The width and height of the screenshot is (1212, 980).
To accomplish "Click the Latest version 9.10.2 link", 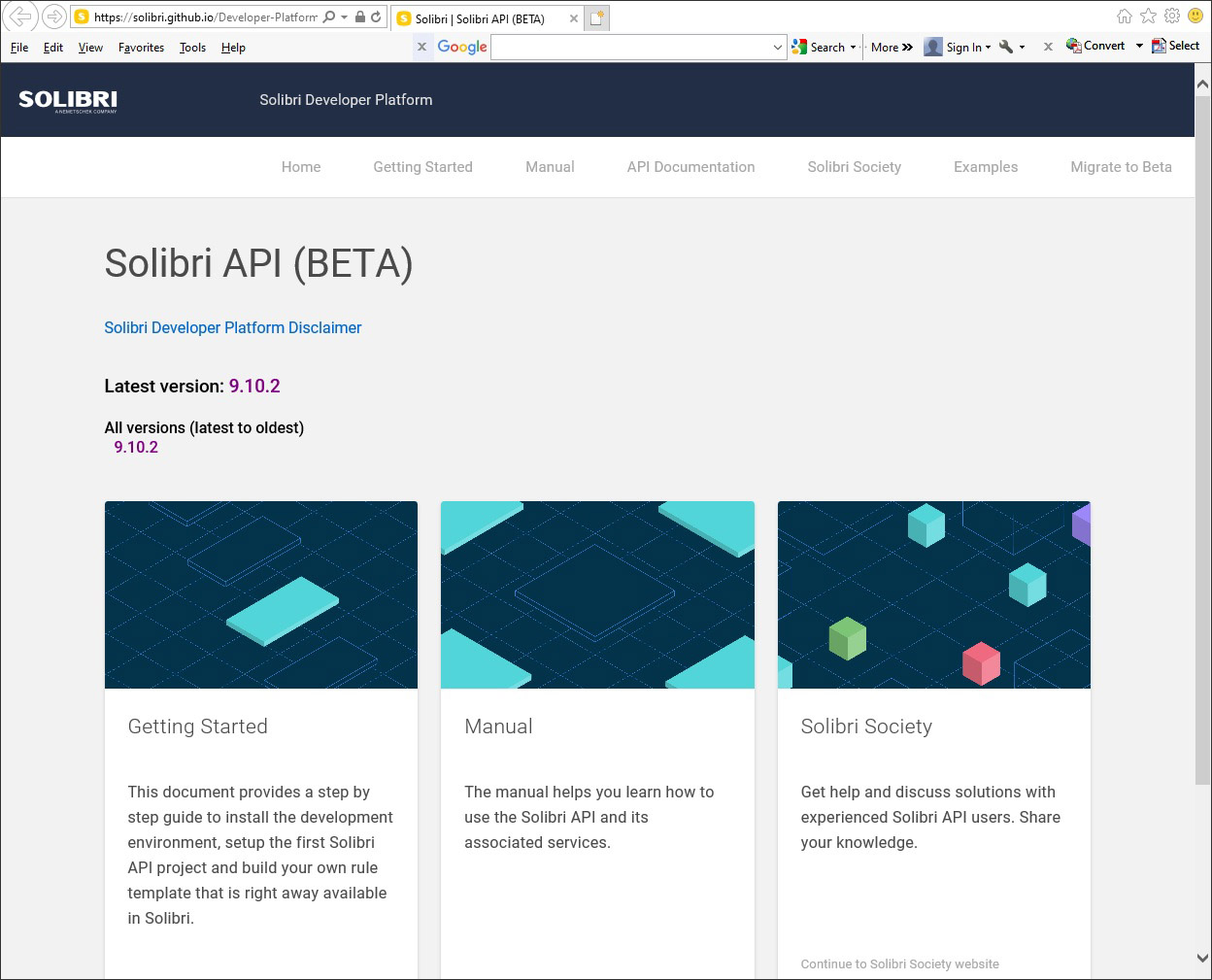I will pyautogui.click(x=254, y=387).
